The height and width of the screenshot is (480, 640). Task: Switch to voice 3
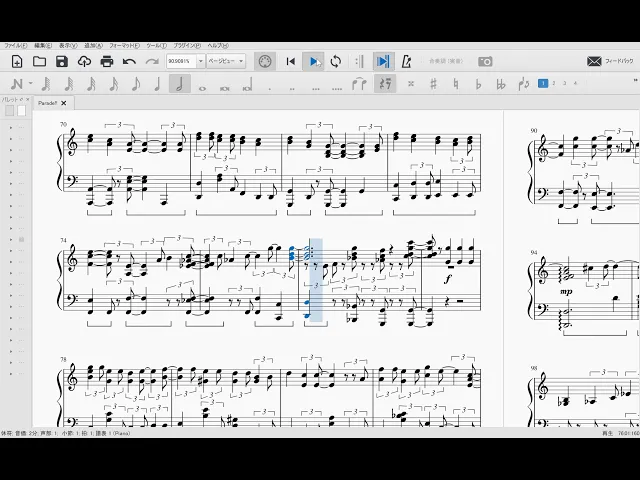pos(564,83)
